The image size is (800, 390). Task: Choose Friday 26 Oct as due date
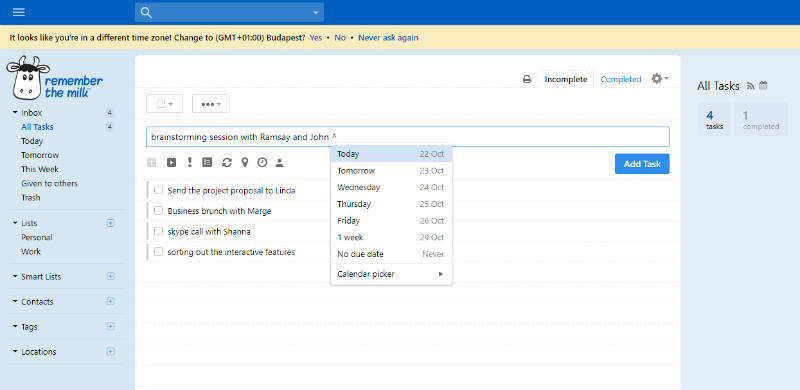(391, 221)
